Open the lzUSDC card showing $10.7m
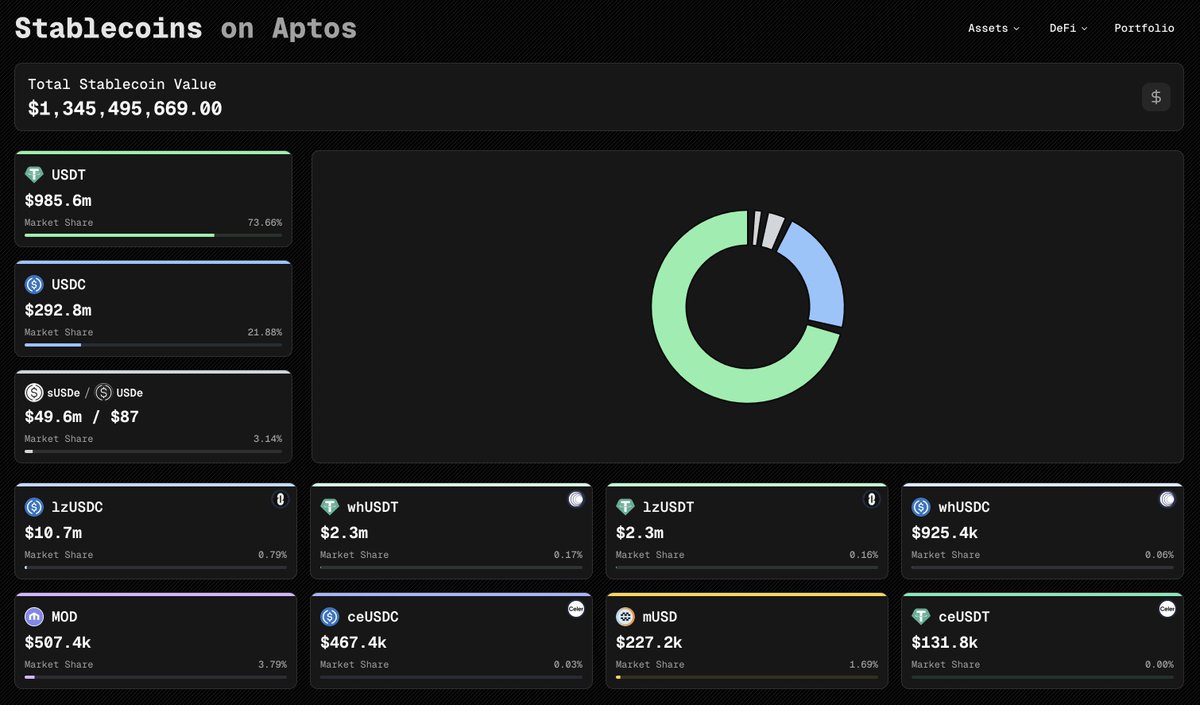Viewport: 1200px width, 705px height. click(156, 531)
